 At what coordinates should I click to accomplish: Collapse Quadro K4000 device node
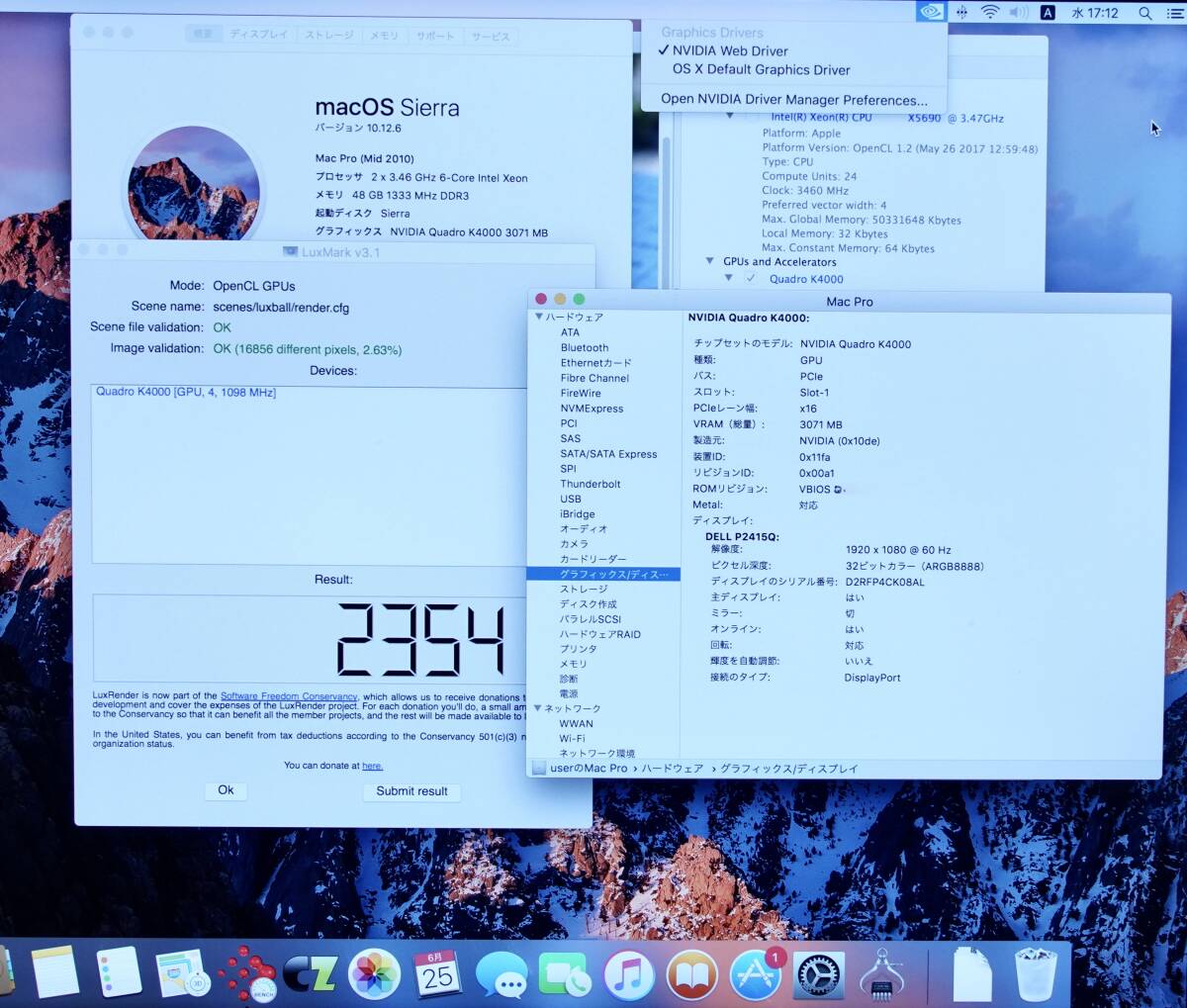tap(729, 279)
